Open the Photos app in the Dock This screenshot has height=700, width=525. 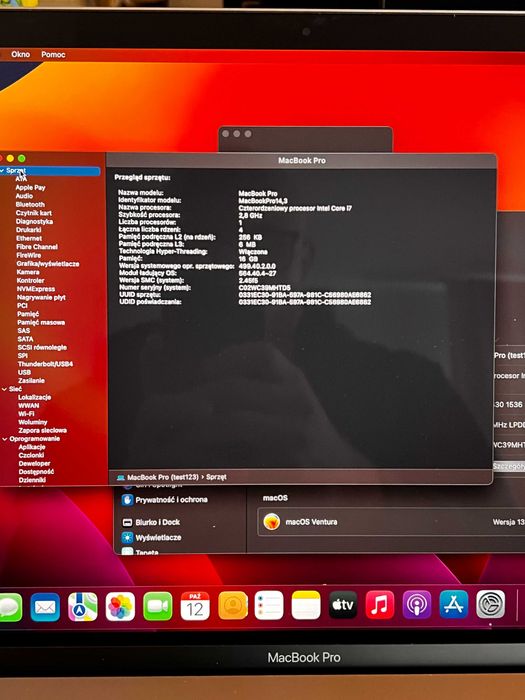[x=120, y=607]
